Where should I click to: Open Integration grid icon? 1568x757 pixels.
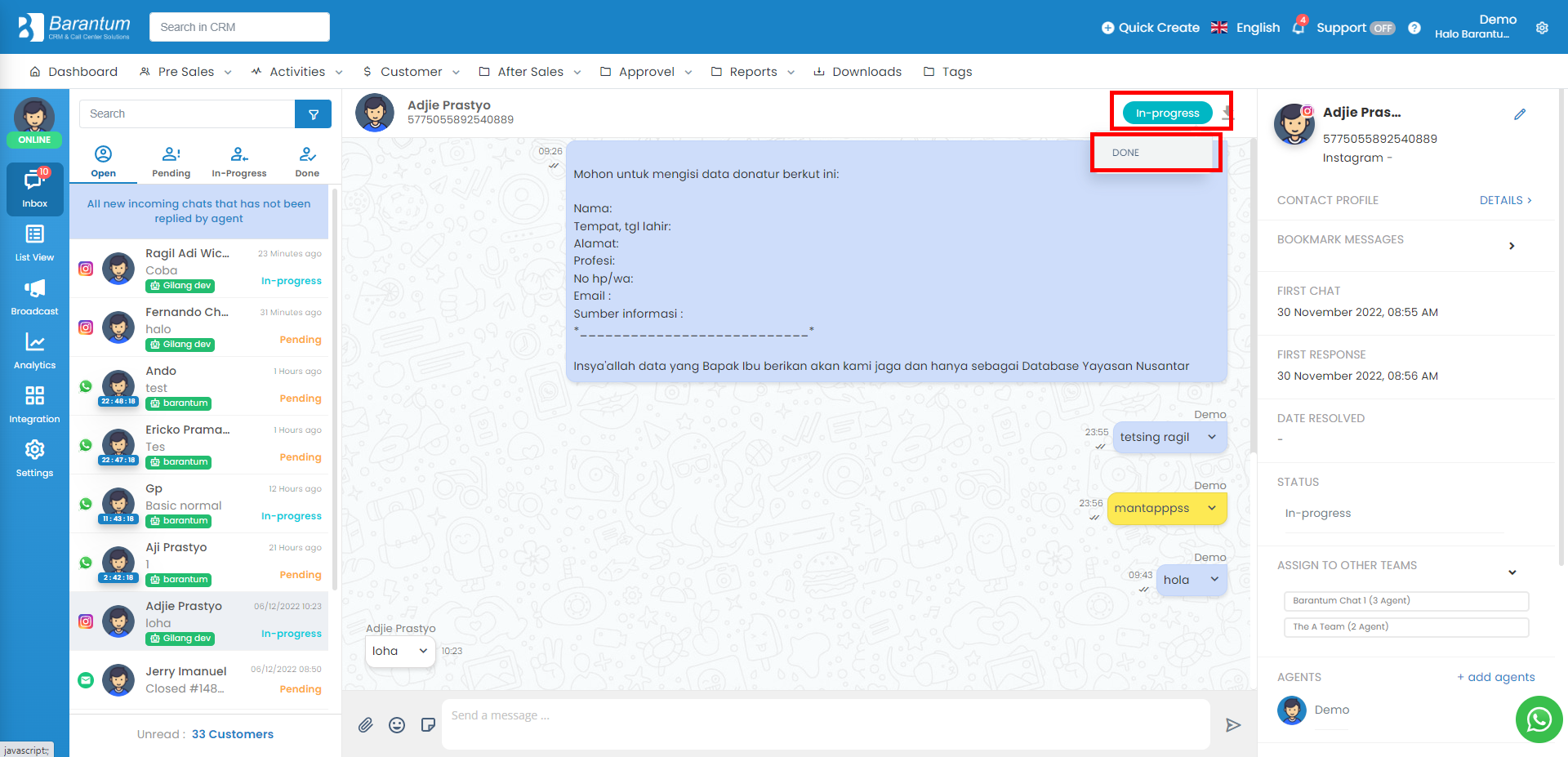[x=34, y=405]
